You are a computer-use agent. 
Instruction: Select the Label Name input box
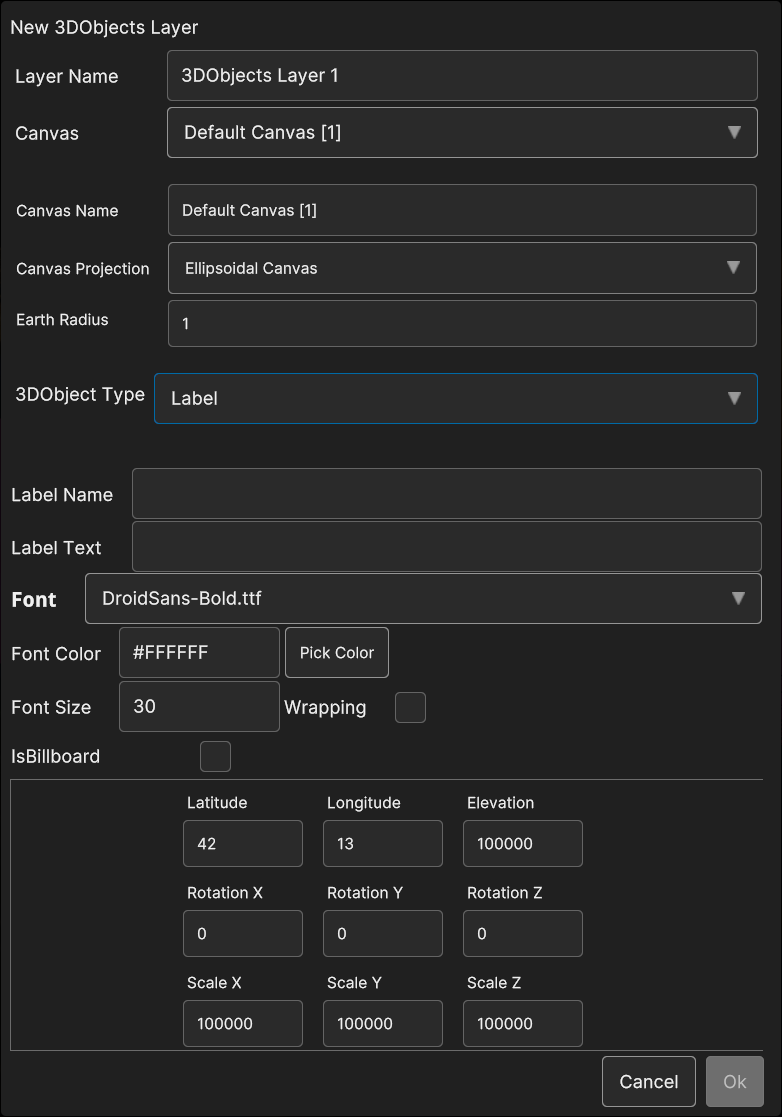click(x=446, y=494)
